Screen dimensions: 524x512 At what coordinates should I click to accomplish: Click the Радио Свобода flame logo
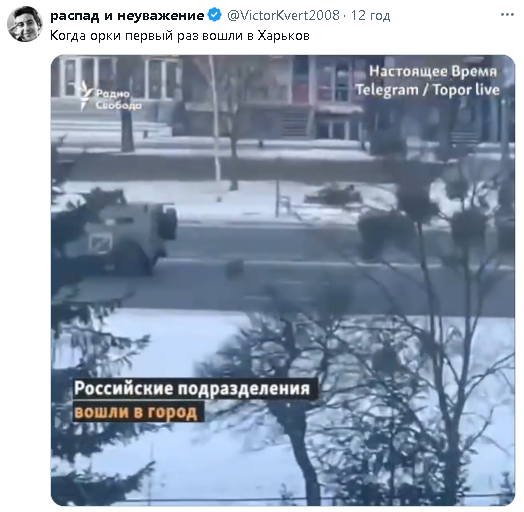tap(86, 95)
